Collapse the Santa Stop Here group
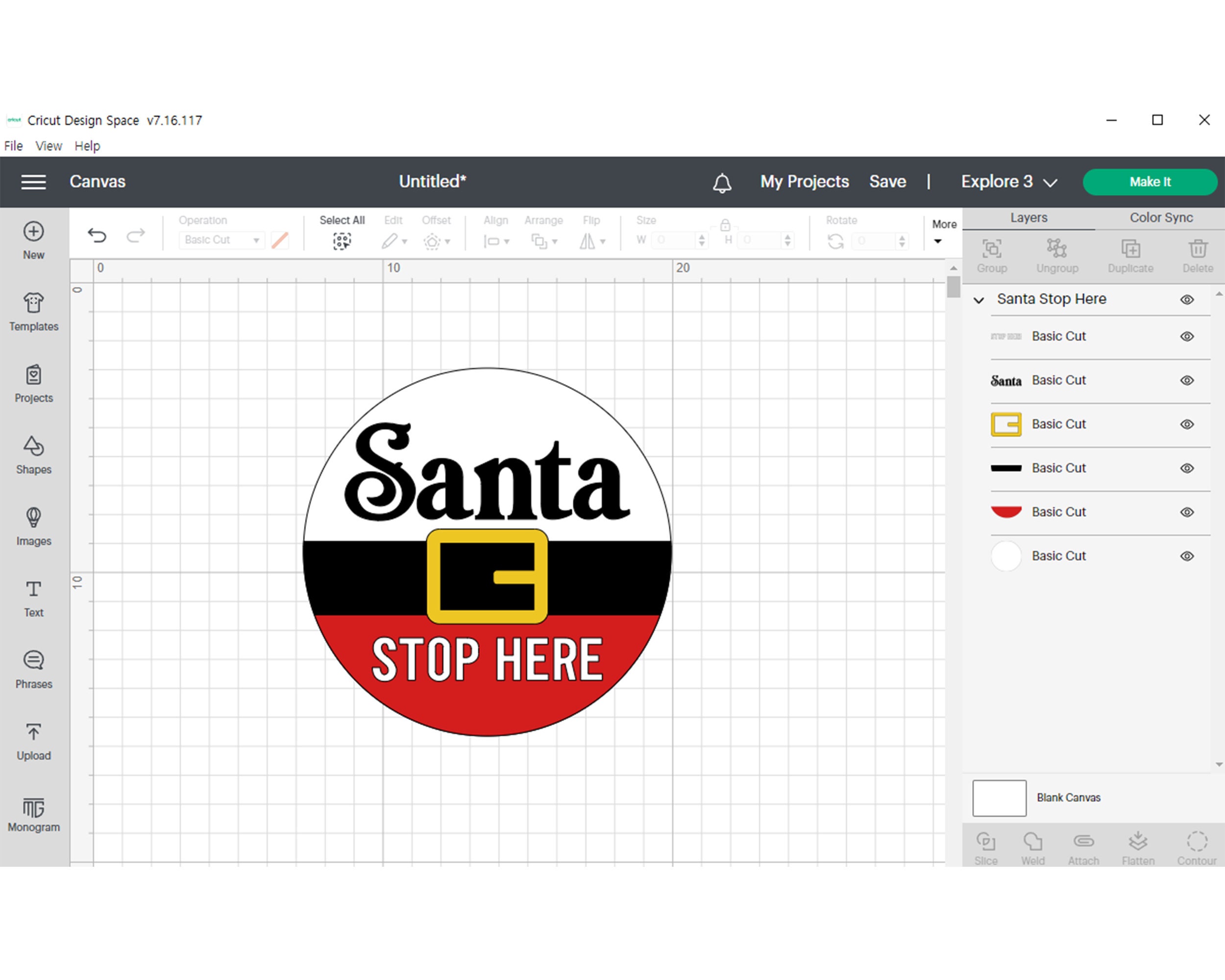This screenshot has height=980, width=1225. pyautogui.click(x=979, y=299)
